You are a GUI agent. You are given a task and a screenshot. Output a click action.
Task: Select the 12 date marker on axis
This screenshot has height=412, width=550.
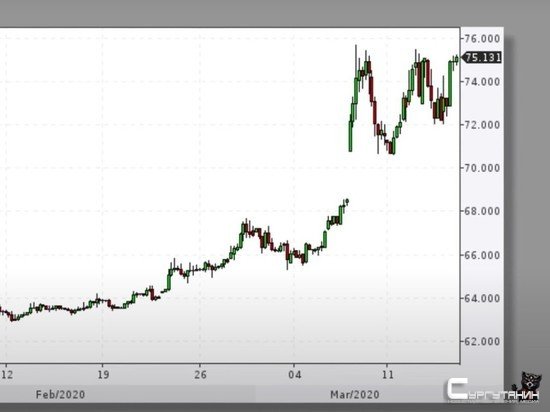point(7,374)
